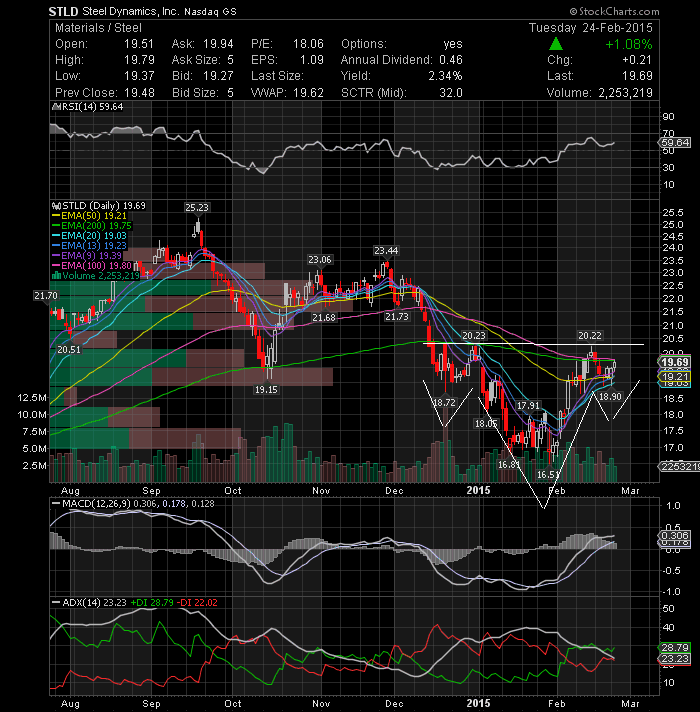Click the green up-arrow change indicator
Screen dimensions: 700x712
pos(556,44)
